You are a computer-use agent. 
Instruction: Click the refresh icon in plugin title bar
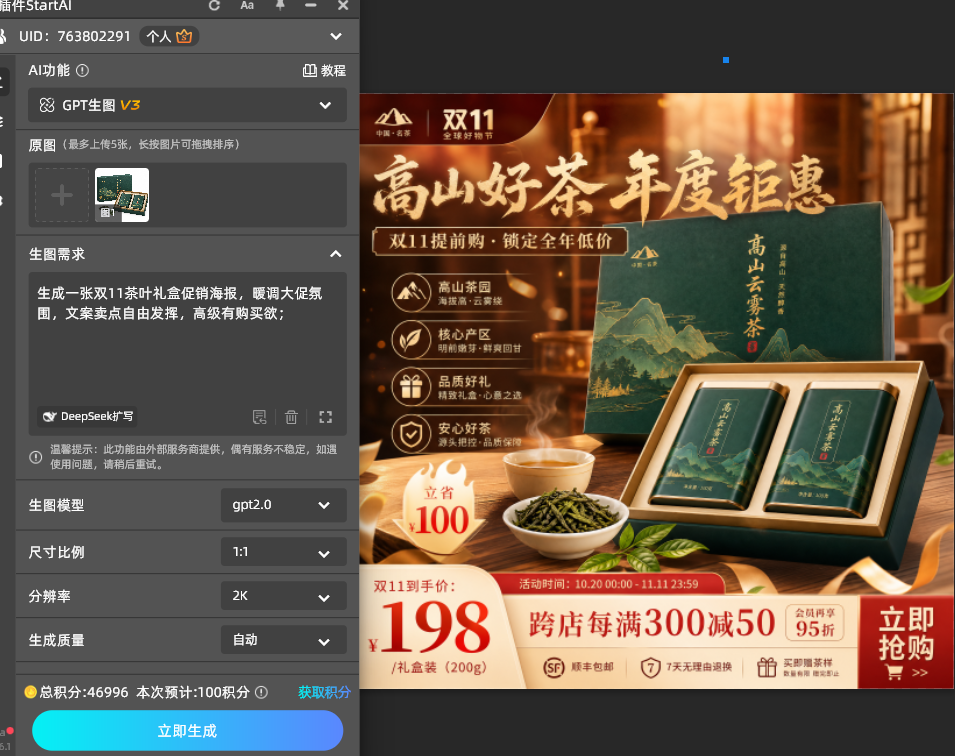214,5
